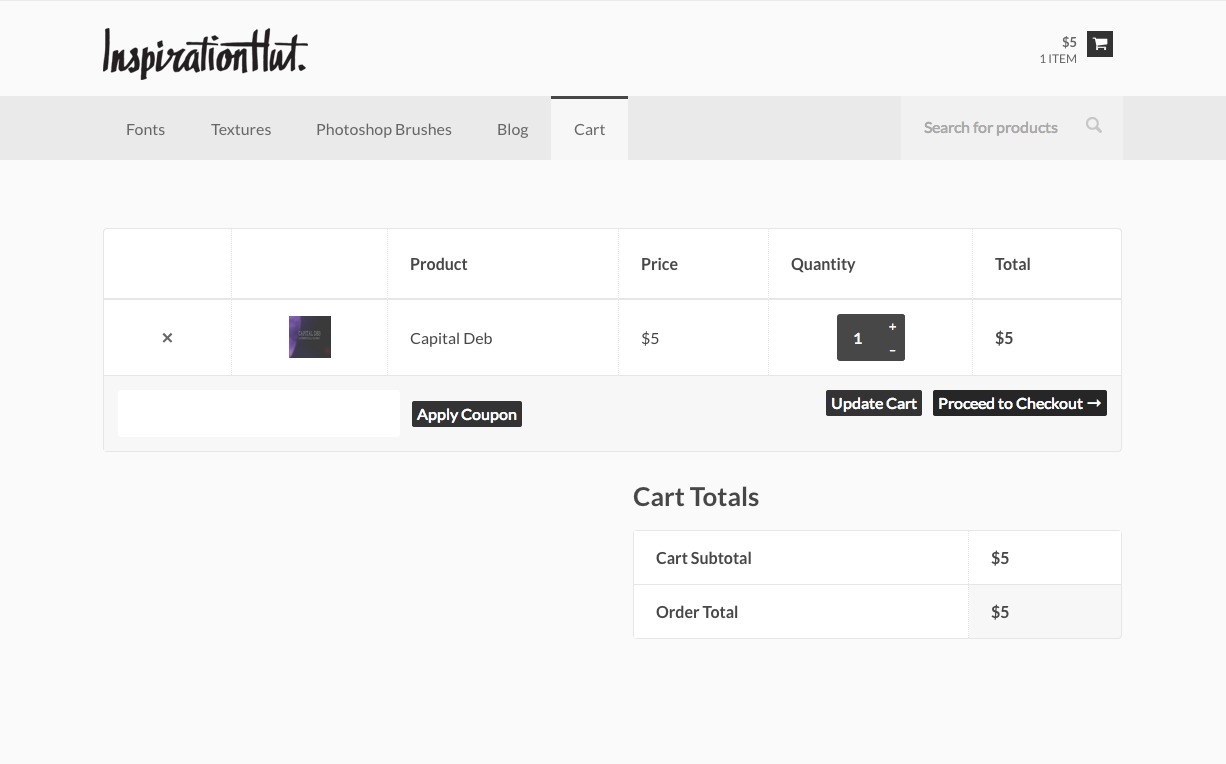Click the magnifying glass search icon
The height and width of the screenshot is (764, 1226).
tap(1094, 126)
